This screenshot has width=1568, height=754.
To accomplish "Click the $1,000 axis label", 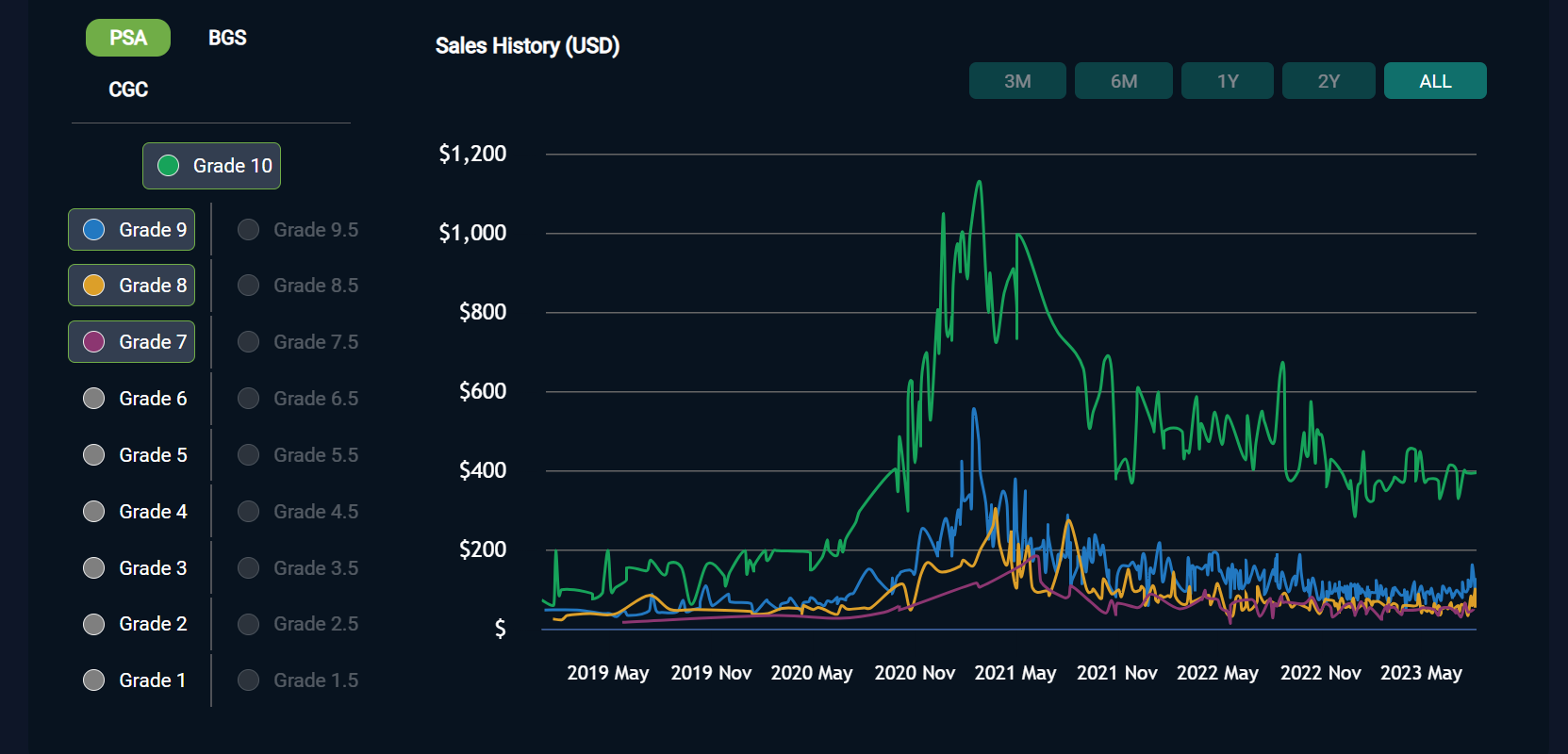I will [472, 233].
